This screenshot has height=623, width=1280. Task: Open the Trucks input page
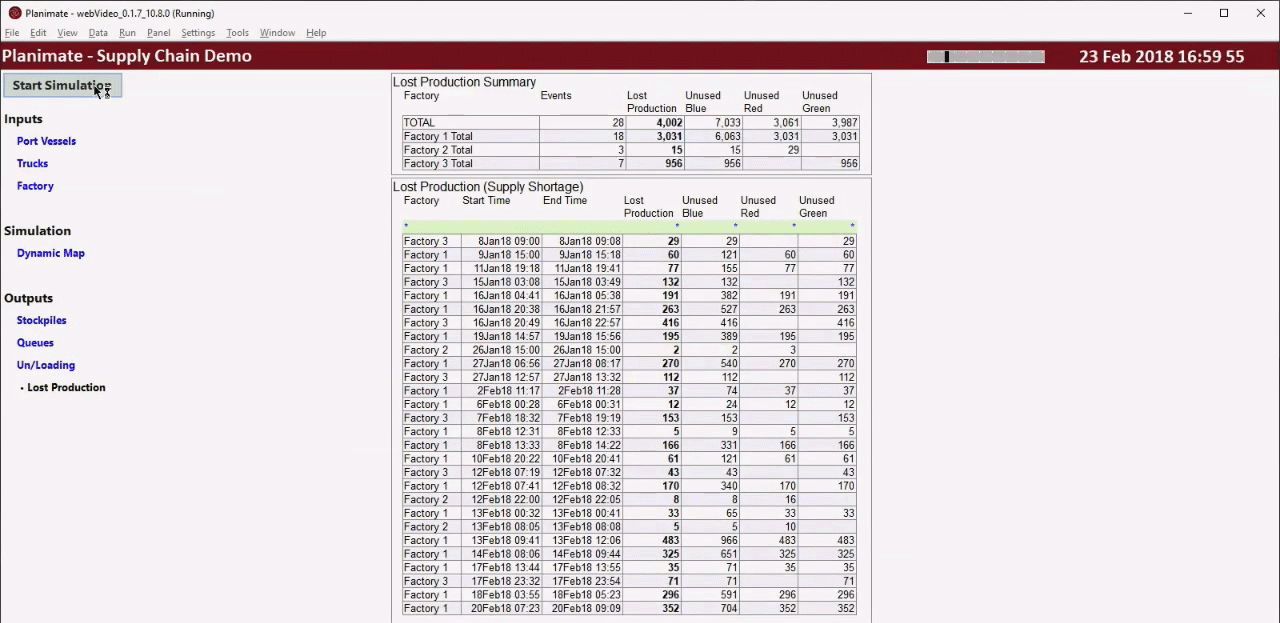(32, 163)
